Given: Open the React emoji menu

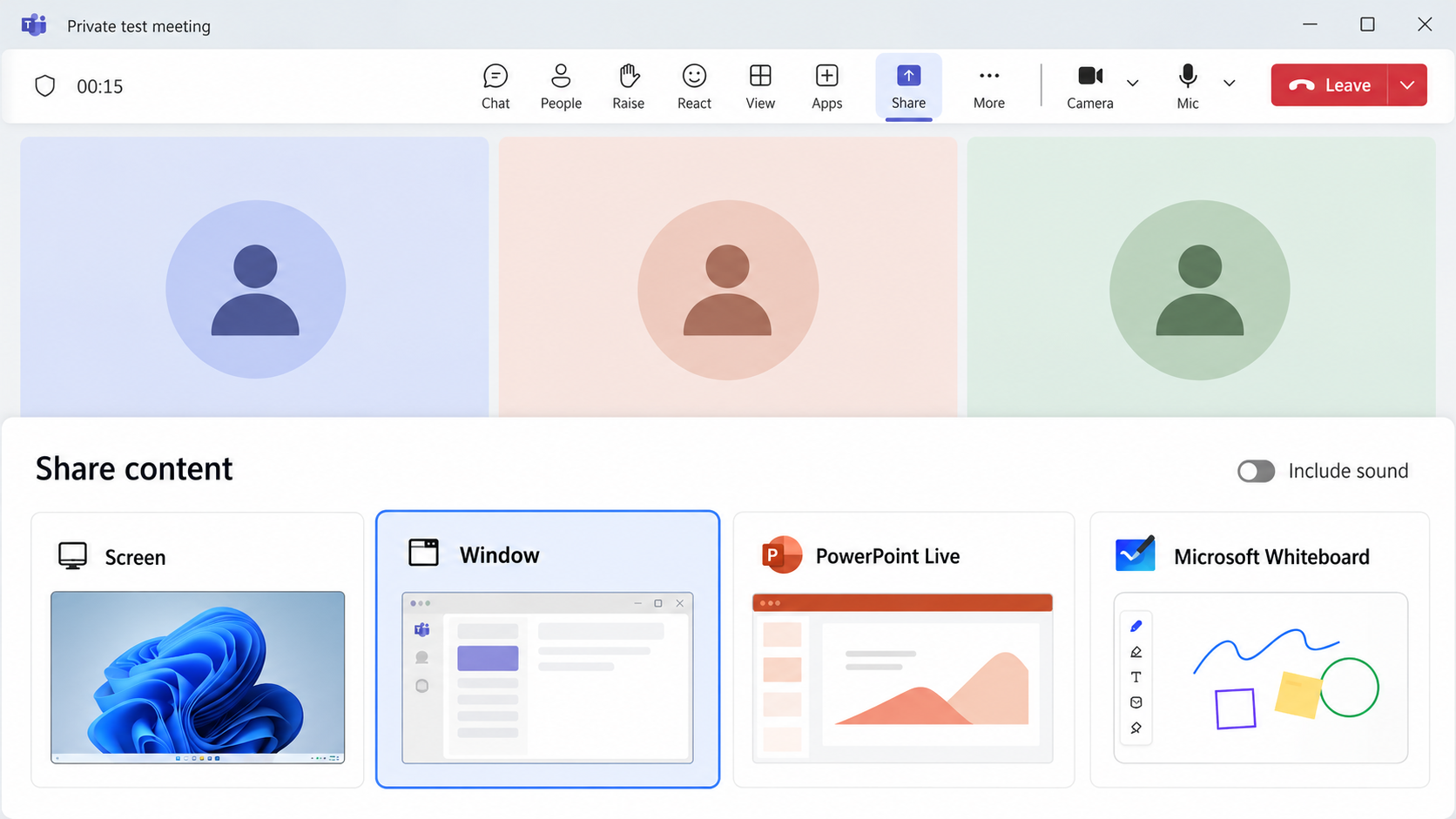Looking at the screenshot, I should (694, 86).
